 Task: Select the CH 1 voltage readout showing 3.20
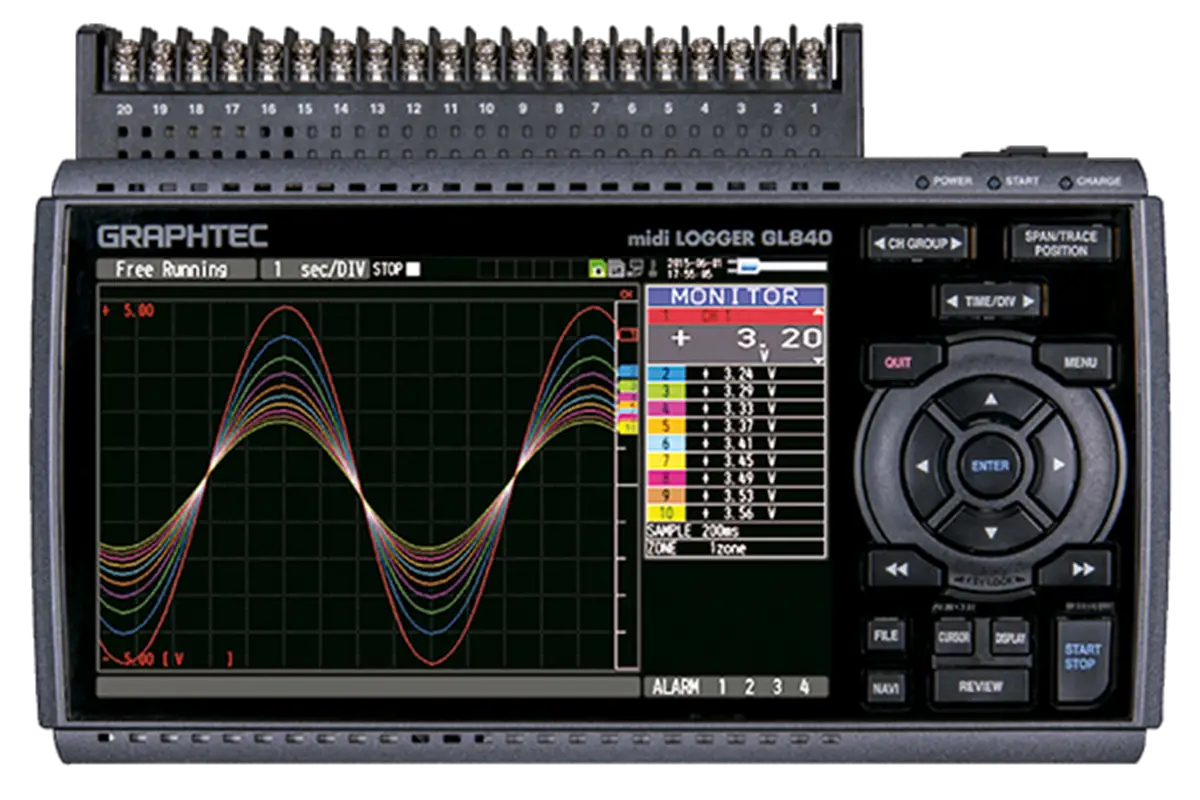pyautogui.click(x=735, y=343)
